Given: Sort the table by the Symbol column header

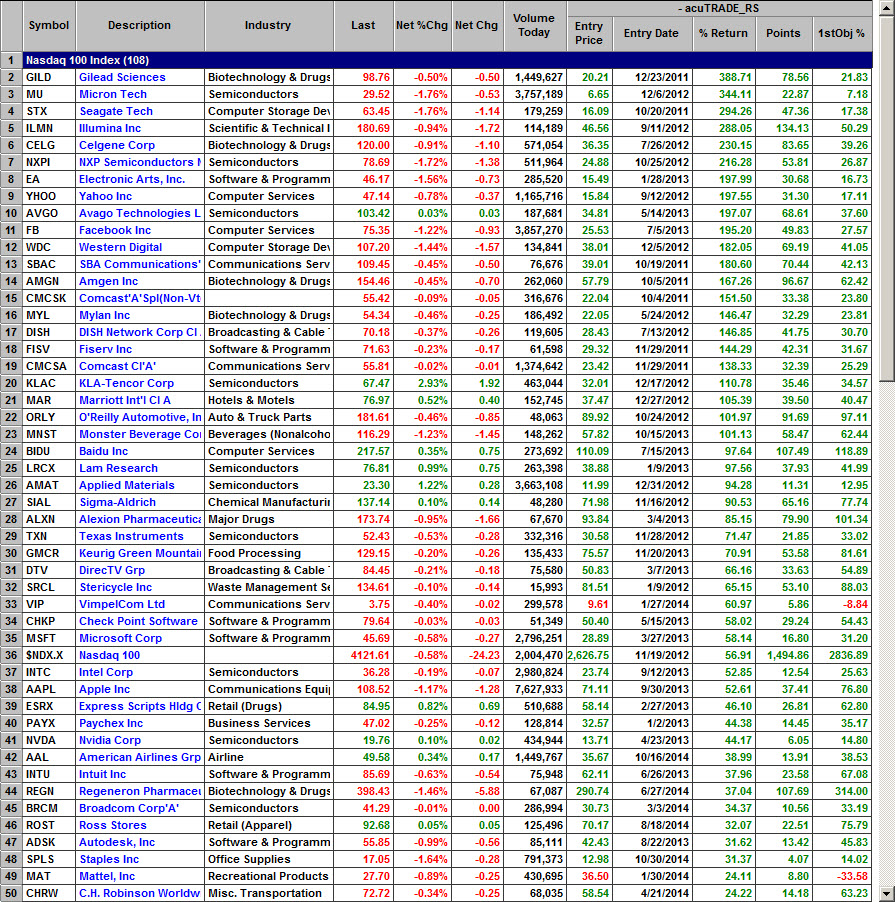Looking at the screenshot, I should click(x=49, y=26).
